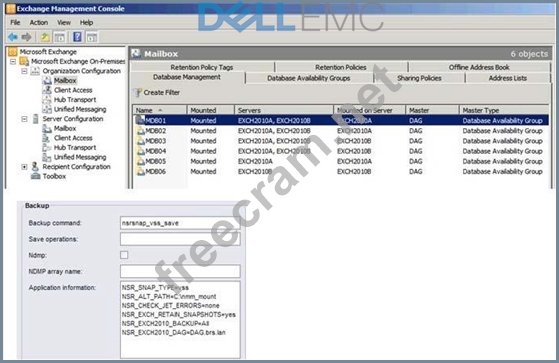Click the Back arrow toolbar icon
The width and height of the screenshot is (559, 363).
pos(13,37)
